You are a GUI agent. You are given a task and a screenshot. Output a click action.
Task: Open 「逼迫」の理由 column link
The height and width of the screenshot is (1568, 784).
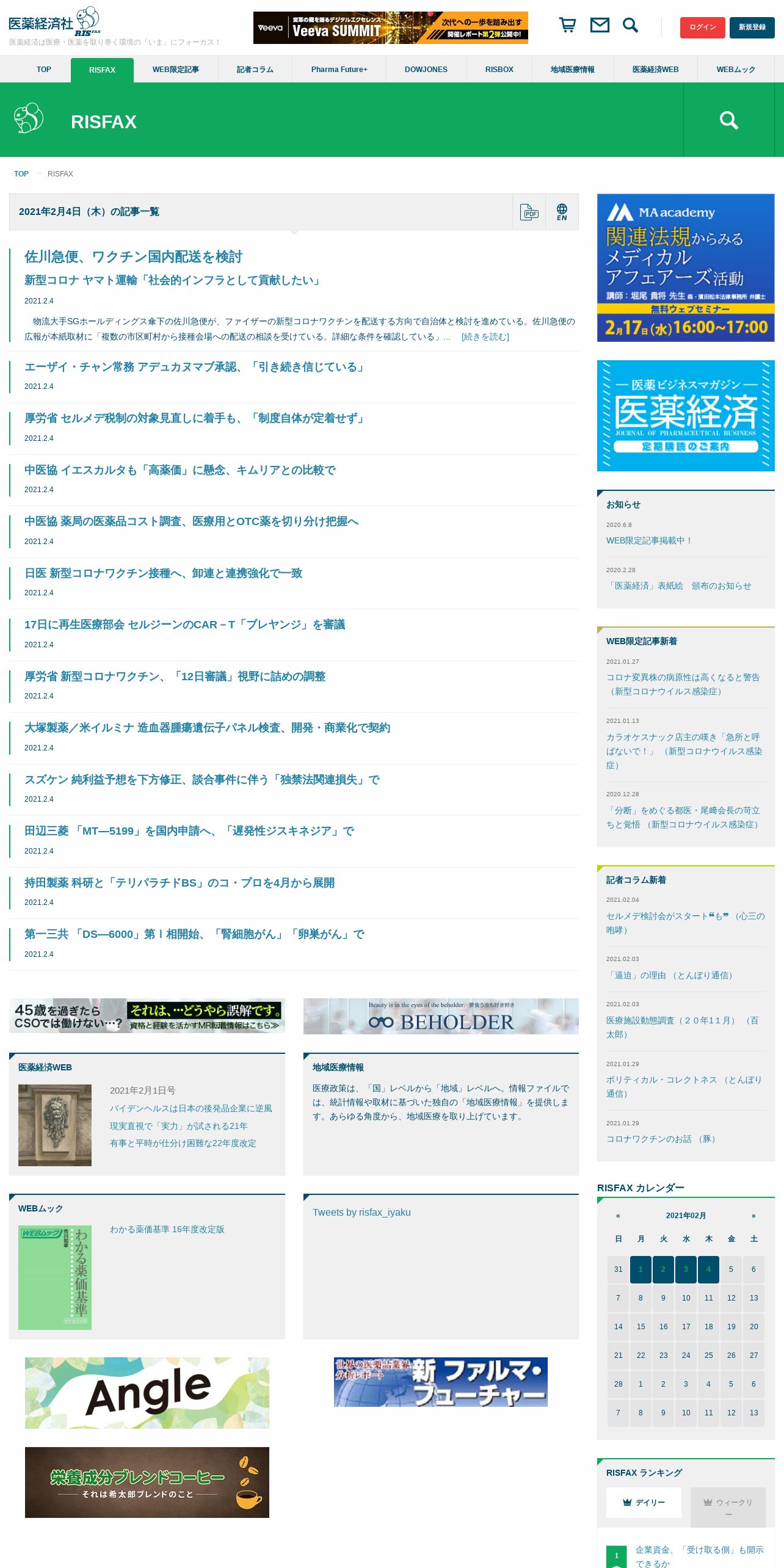670,975
